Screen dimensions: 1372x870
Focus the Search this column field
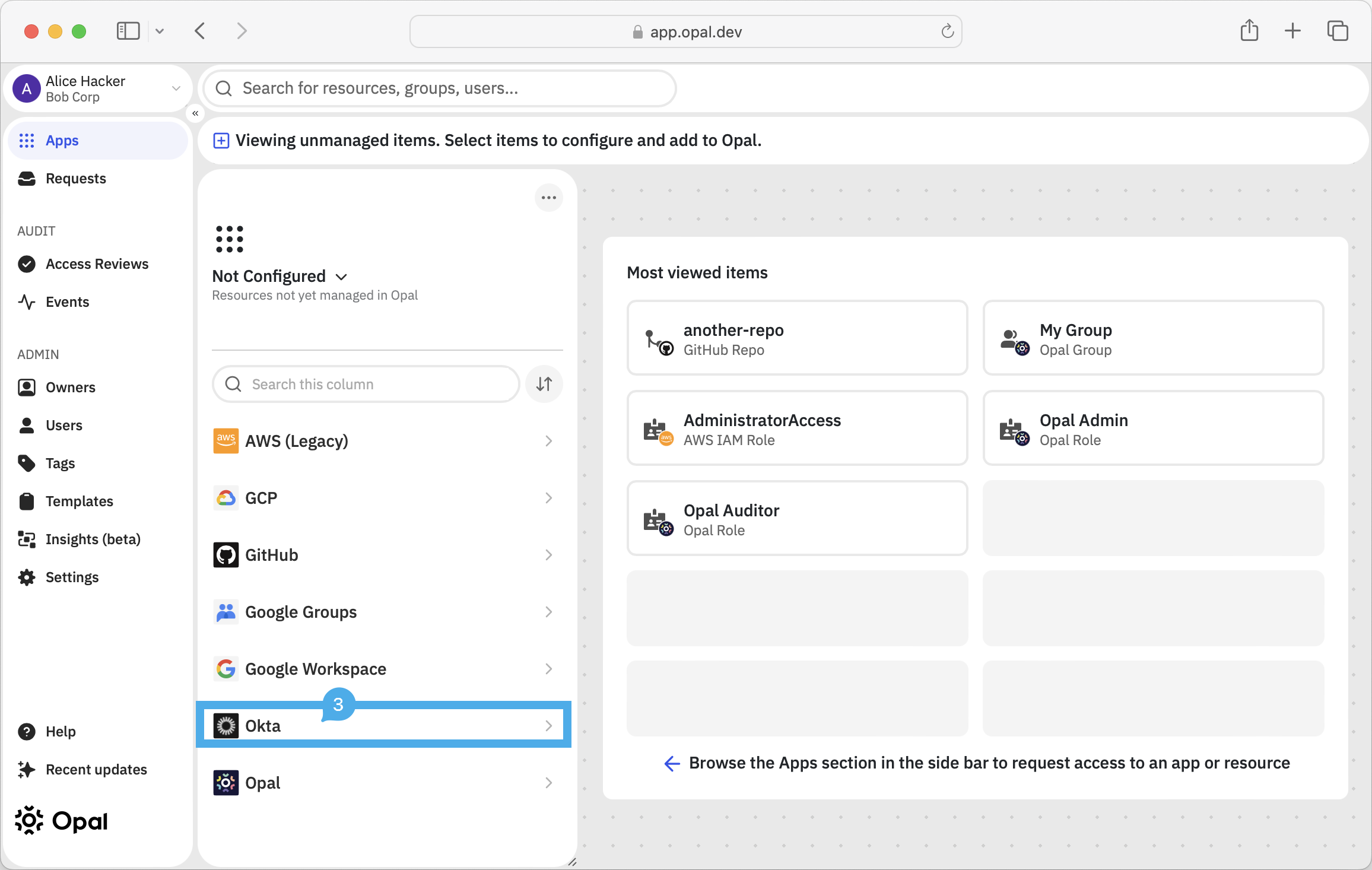pyautogui.click(x=366, y=385)
